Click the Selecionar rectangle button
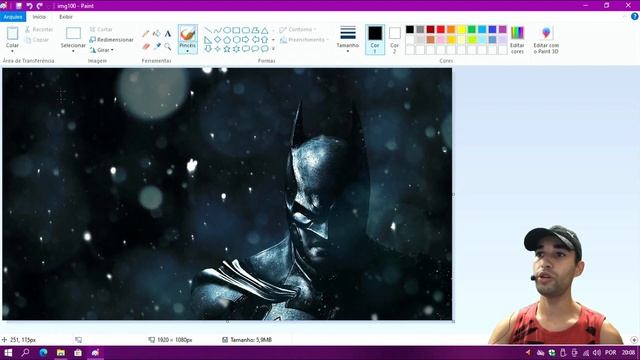This screenshot has height=360, width=640. point(73,33)
